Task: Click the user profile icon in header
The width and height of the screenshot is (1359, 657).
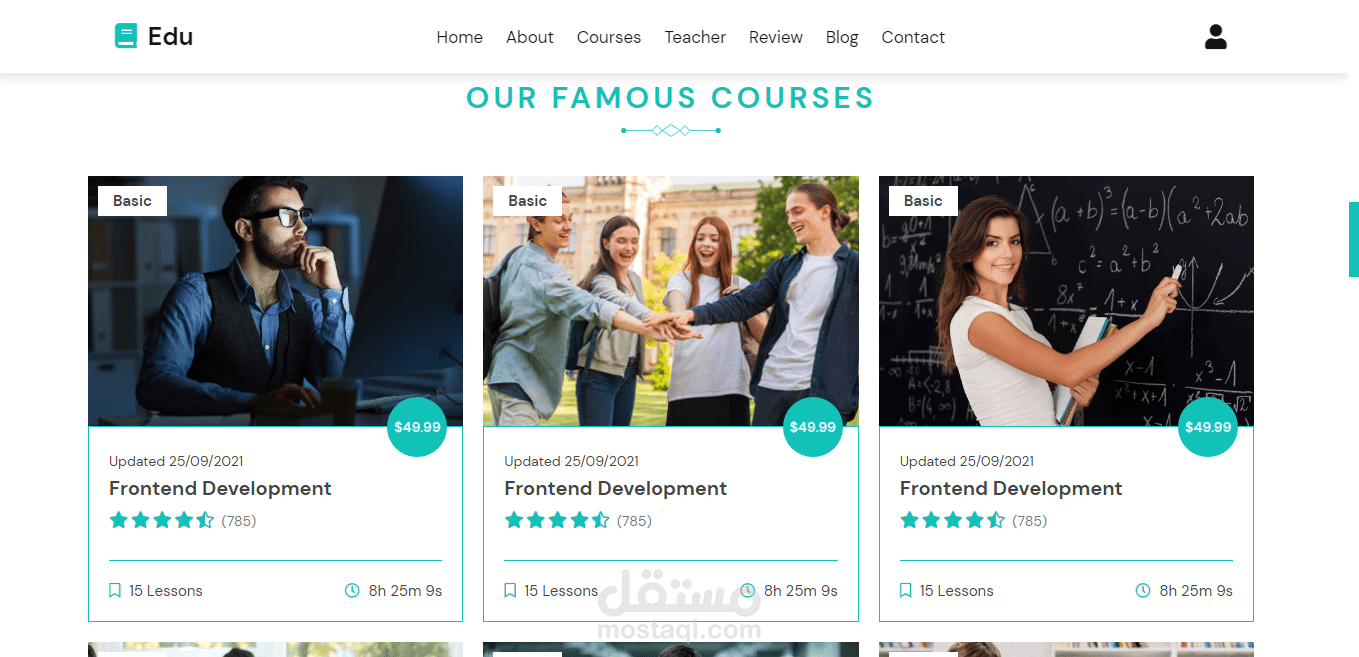Action: pyautogui.click(x=1215, y=37)
